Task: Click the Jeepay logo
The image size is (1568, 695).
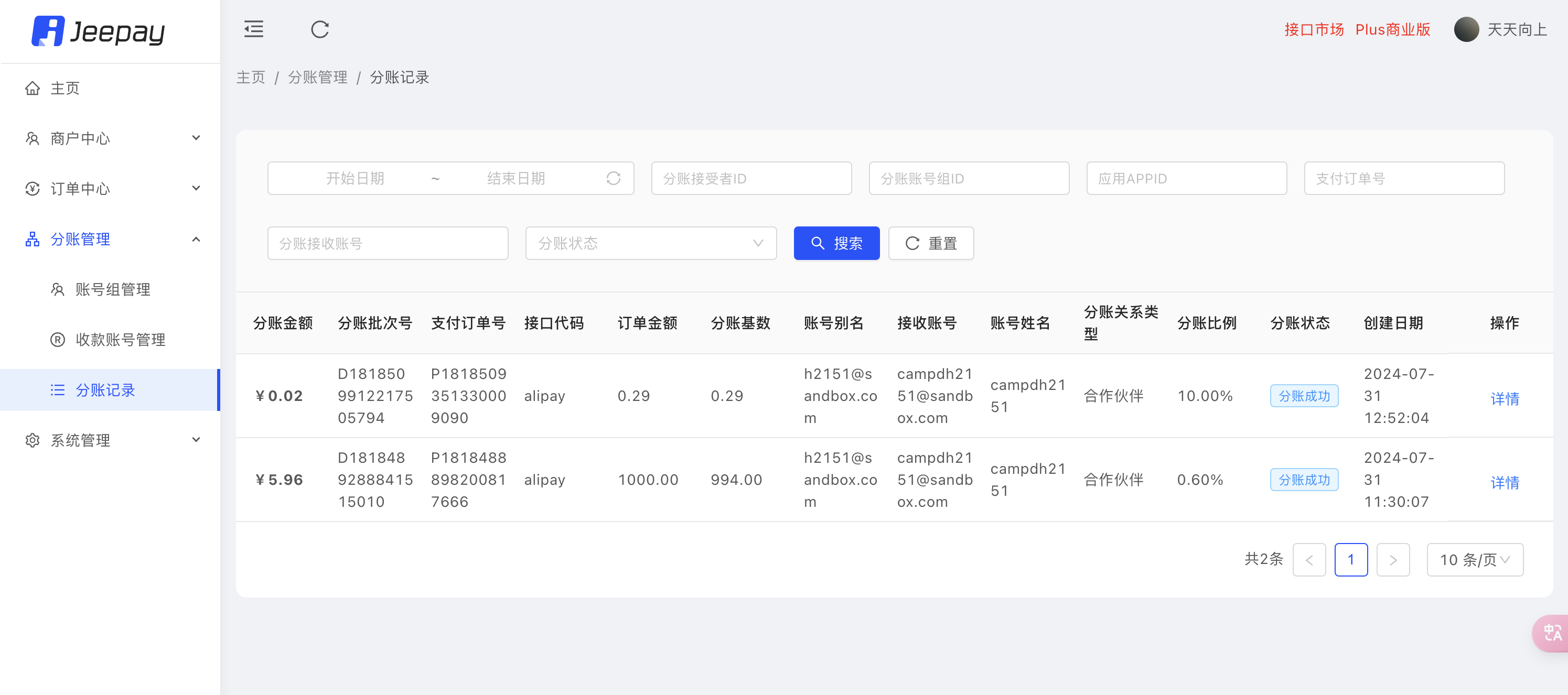Action: tap(99, 31)
